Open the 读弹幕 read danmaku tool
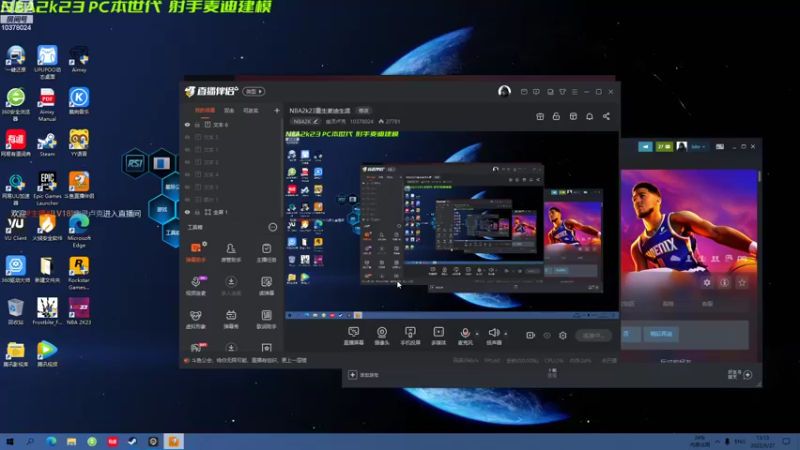The height and width of the screenshot is (450, 800). pos(266,286)
